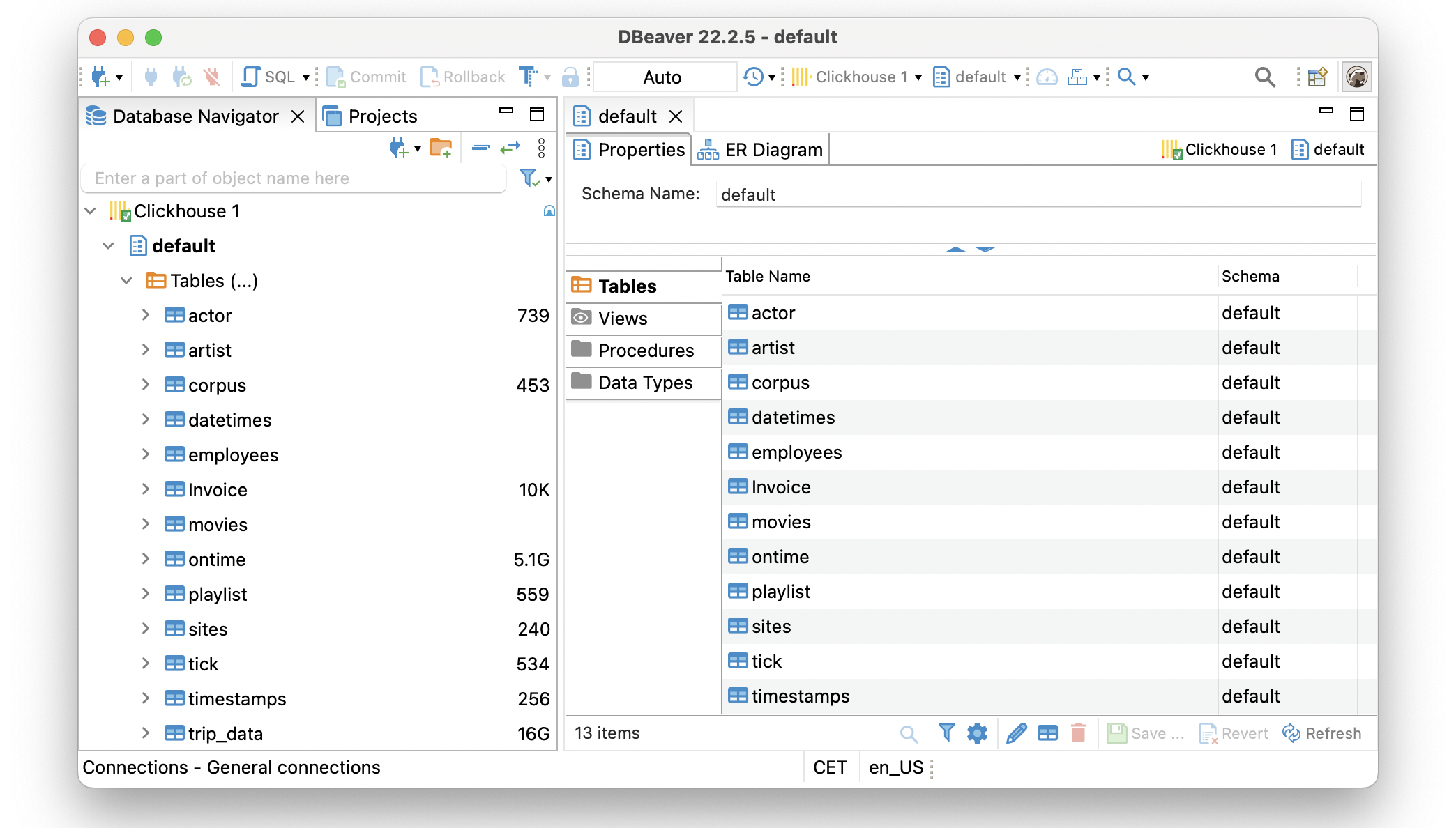Screen dimensions: 1456x828
Task: Select the Procedures section tab
Action: (643, 350)
